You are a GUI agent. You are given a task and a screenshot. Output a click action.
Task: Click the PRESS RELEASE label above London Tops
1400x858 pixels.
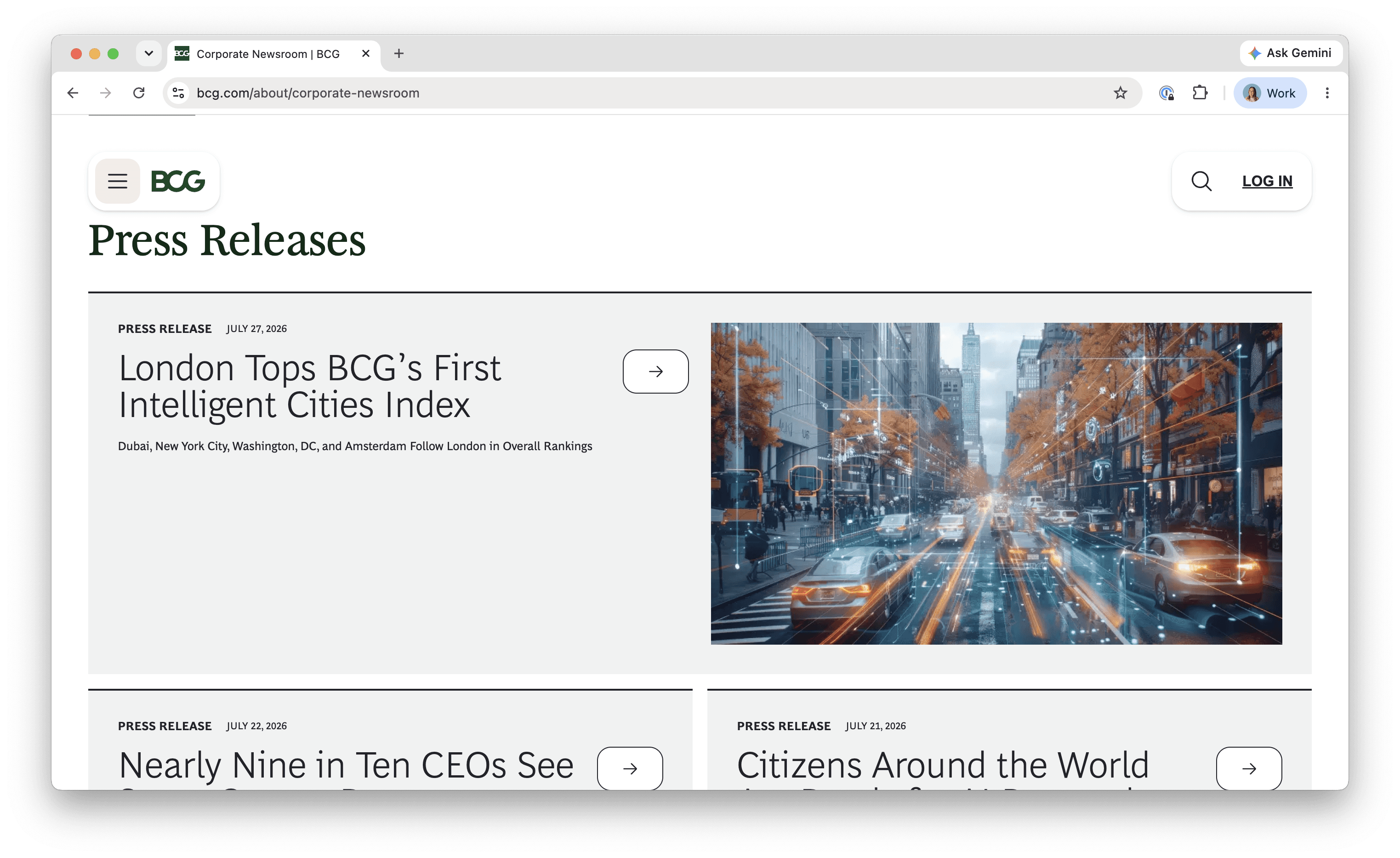pos(165,329)
